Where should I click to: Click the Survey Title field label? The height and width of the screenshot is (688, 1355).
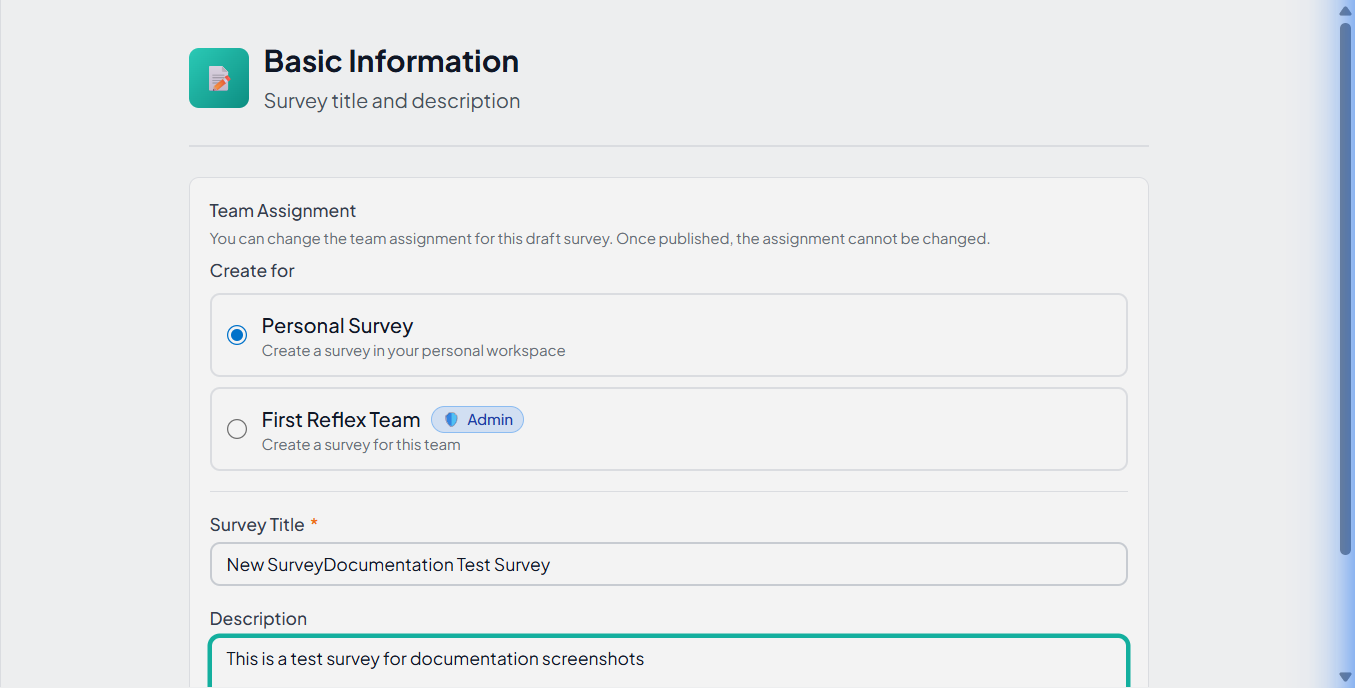(x=257, y=525)
